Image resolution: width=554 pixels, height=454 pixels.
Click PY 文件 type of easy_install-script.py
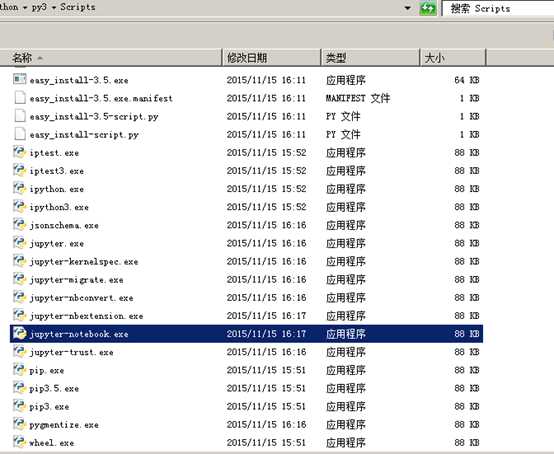click(343, 134)
